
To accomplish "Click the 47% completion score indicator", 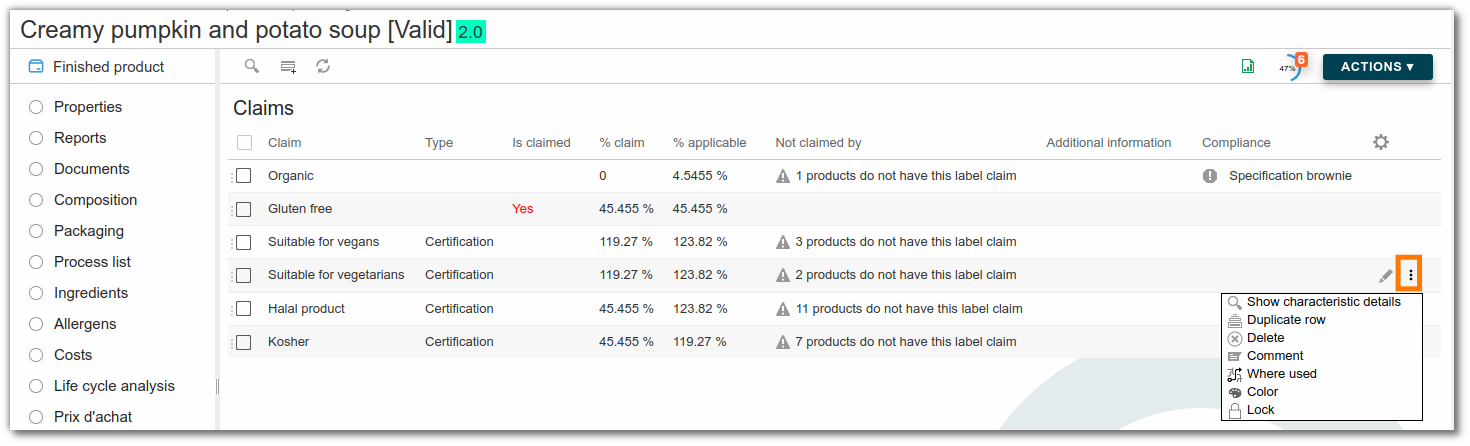I will pyautogui.click(x=1289, y=68).
